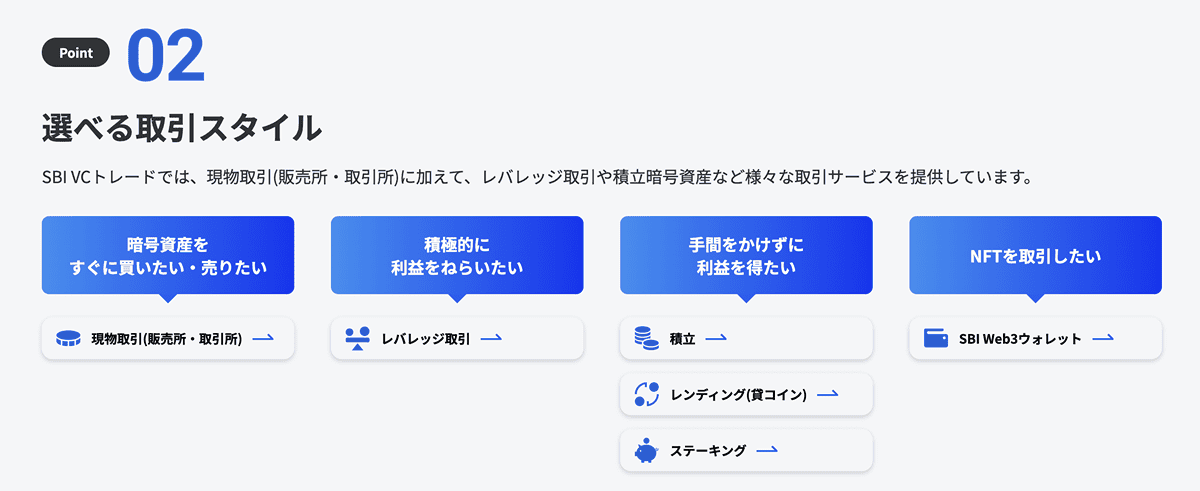Click the arrow next to 現物取引(販売所・取引所)
The width and height of the screenshot is (1200, 491).
pyautogui.click(x=263, y=338)
